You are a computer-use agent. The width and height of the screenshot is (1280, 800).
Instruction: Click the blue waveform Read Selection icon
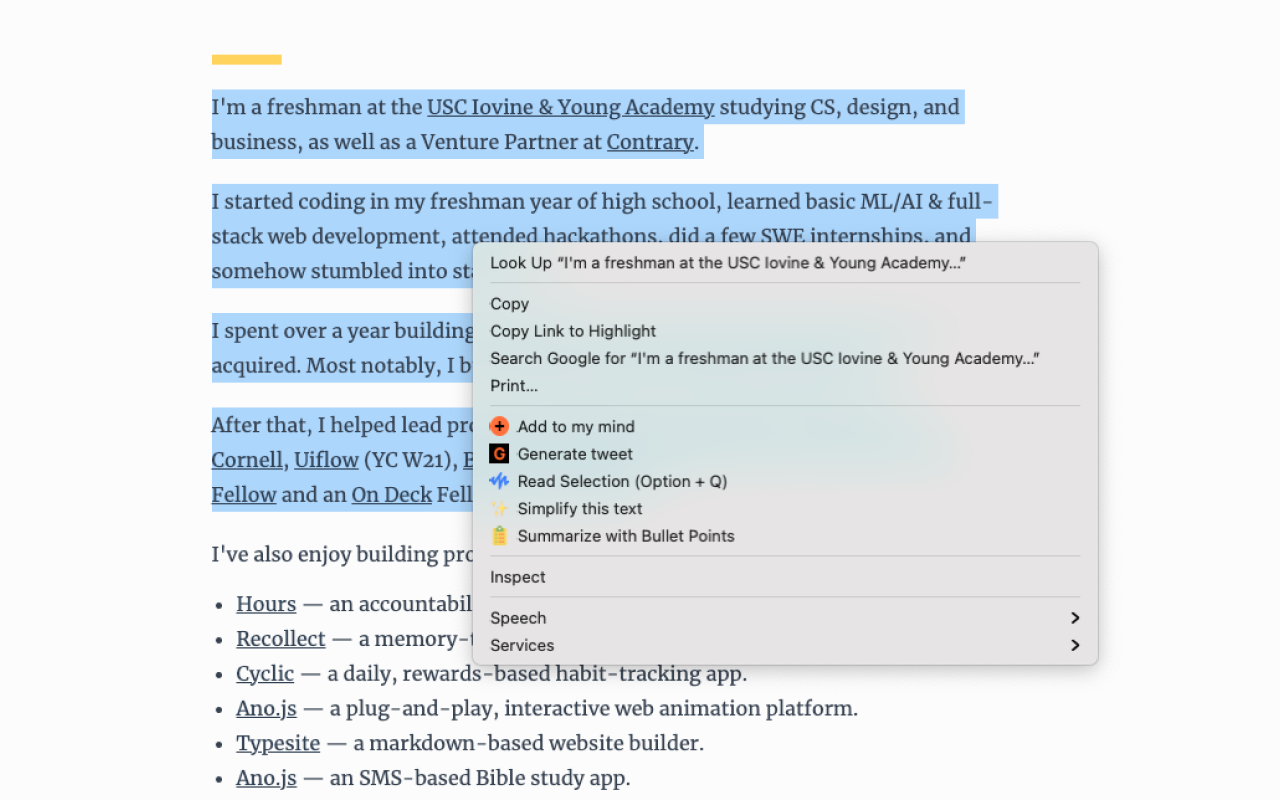[x=499, y=481]
